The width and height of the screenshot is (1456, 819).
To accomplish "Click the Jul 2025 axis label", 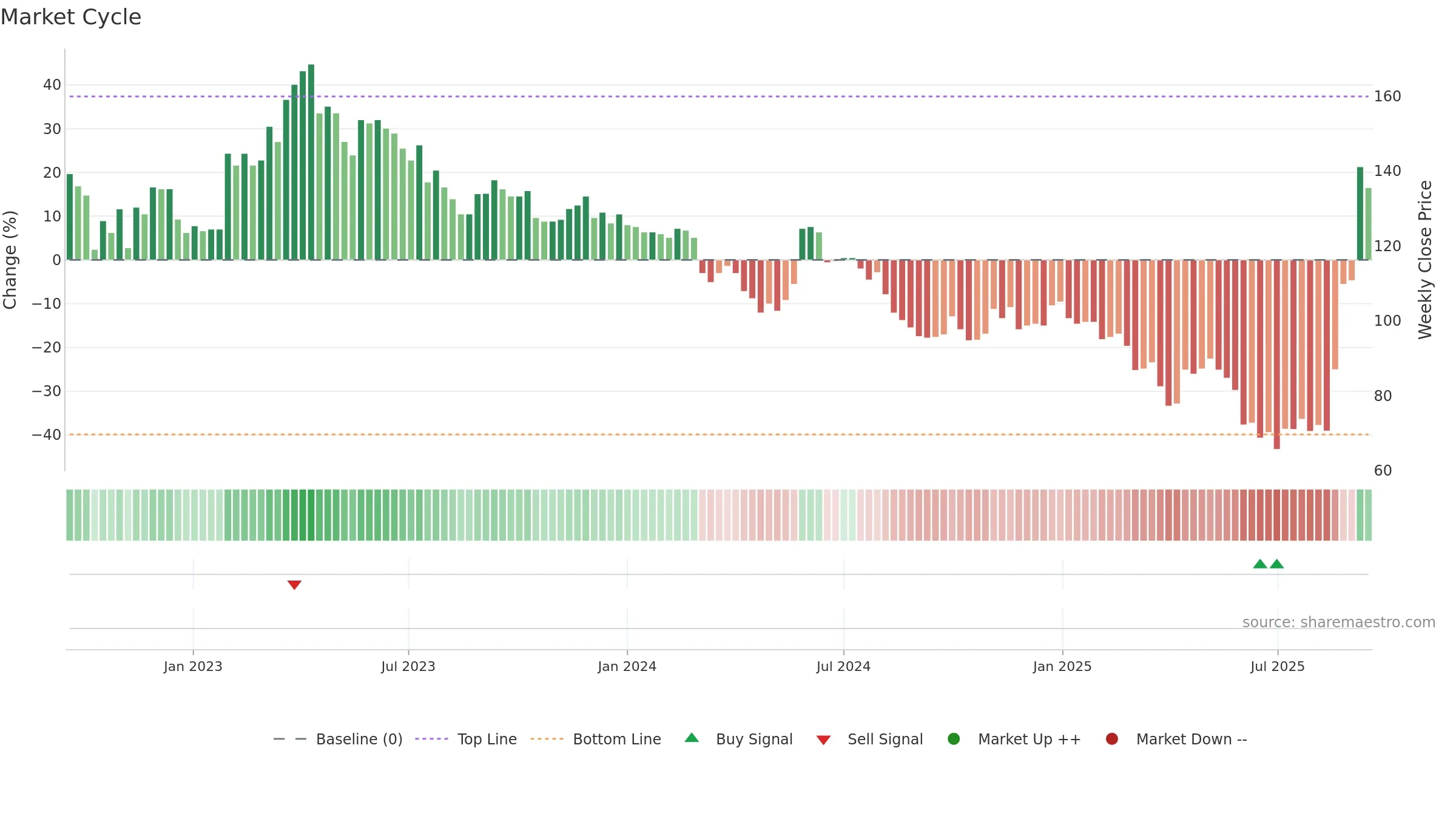I will 1278,666.
